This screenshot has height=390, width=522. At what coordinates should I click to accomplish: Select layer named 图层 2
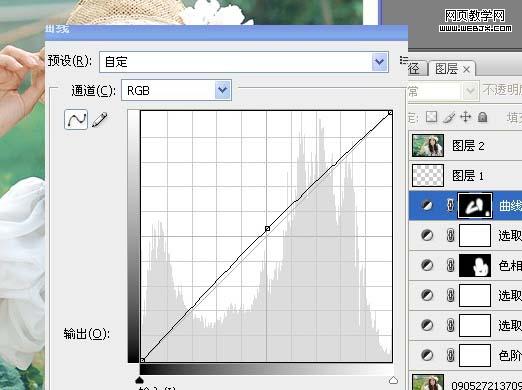(468, 146)
